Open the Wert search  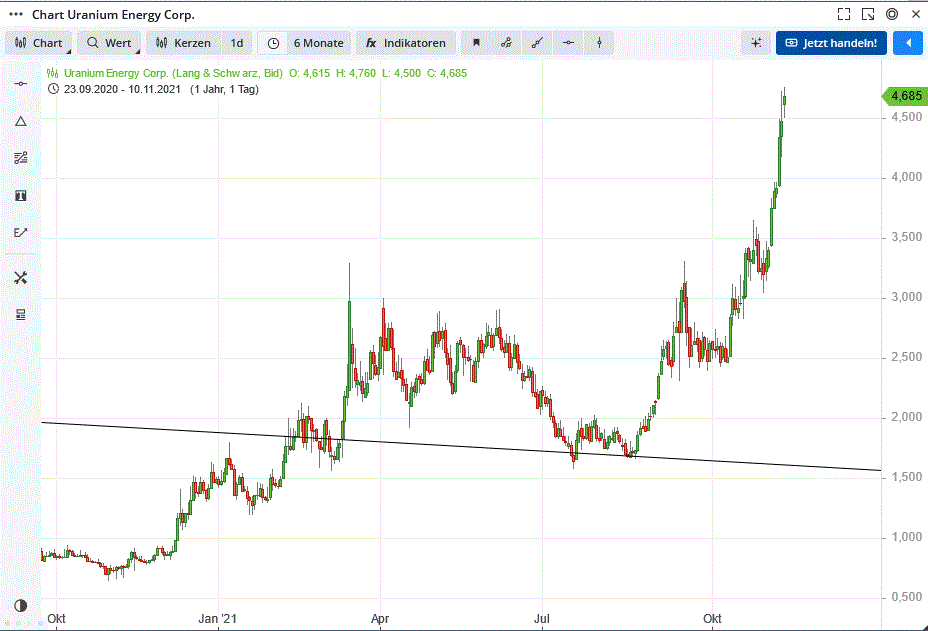coord(110,43)
